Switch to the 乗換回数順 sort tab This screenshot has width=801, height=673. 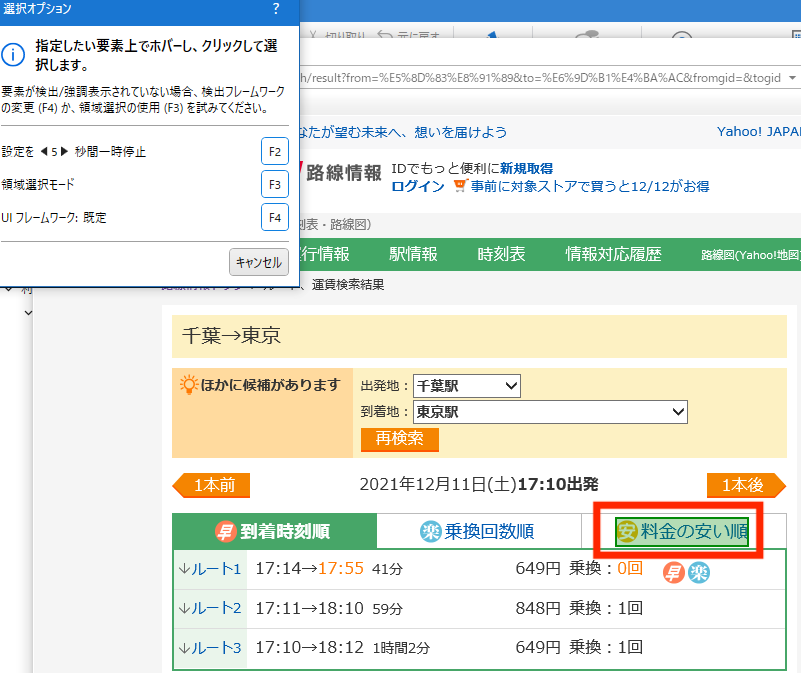[x=479, y=531]
